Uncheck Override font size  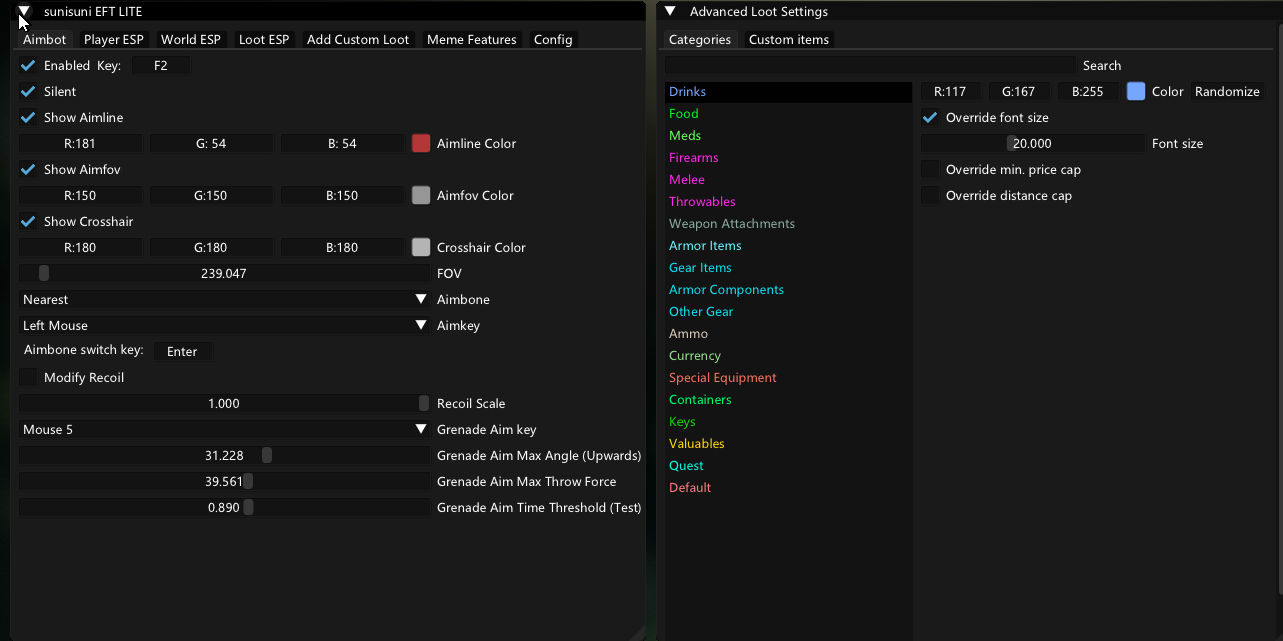click(931, 117)
